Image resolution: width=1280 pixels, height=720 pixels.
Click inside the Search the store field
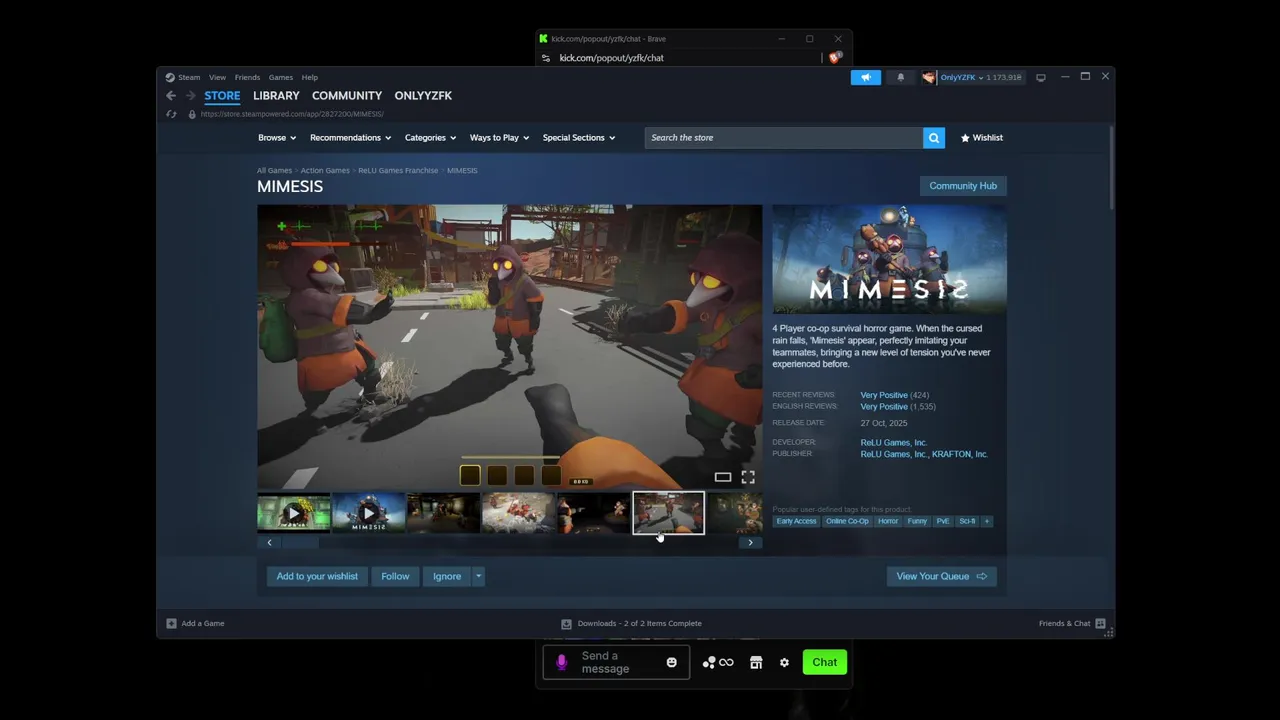(x=784, y=138)
